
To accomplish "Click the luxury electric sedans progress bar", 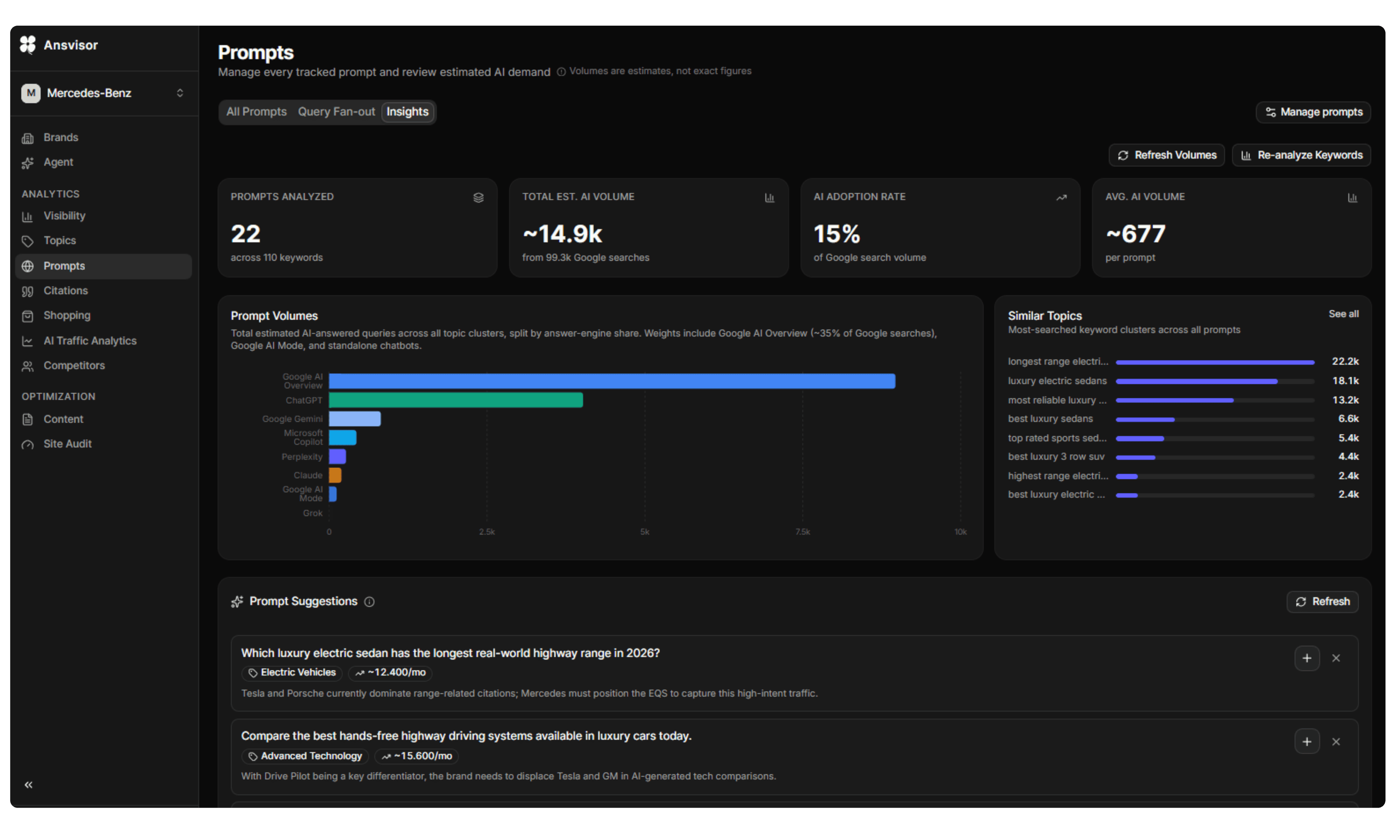I will (1214, 381).
